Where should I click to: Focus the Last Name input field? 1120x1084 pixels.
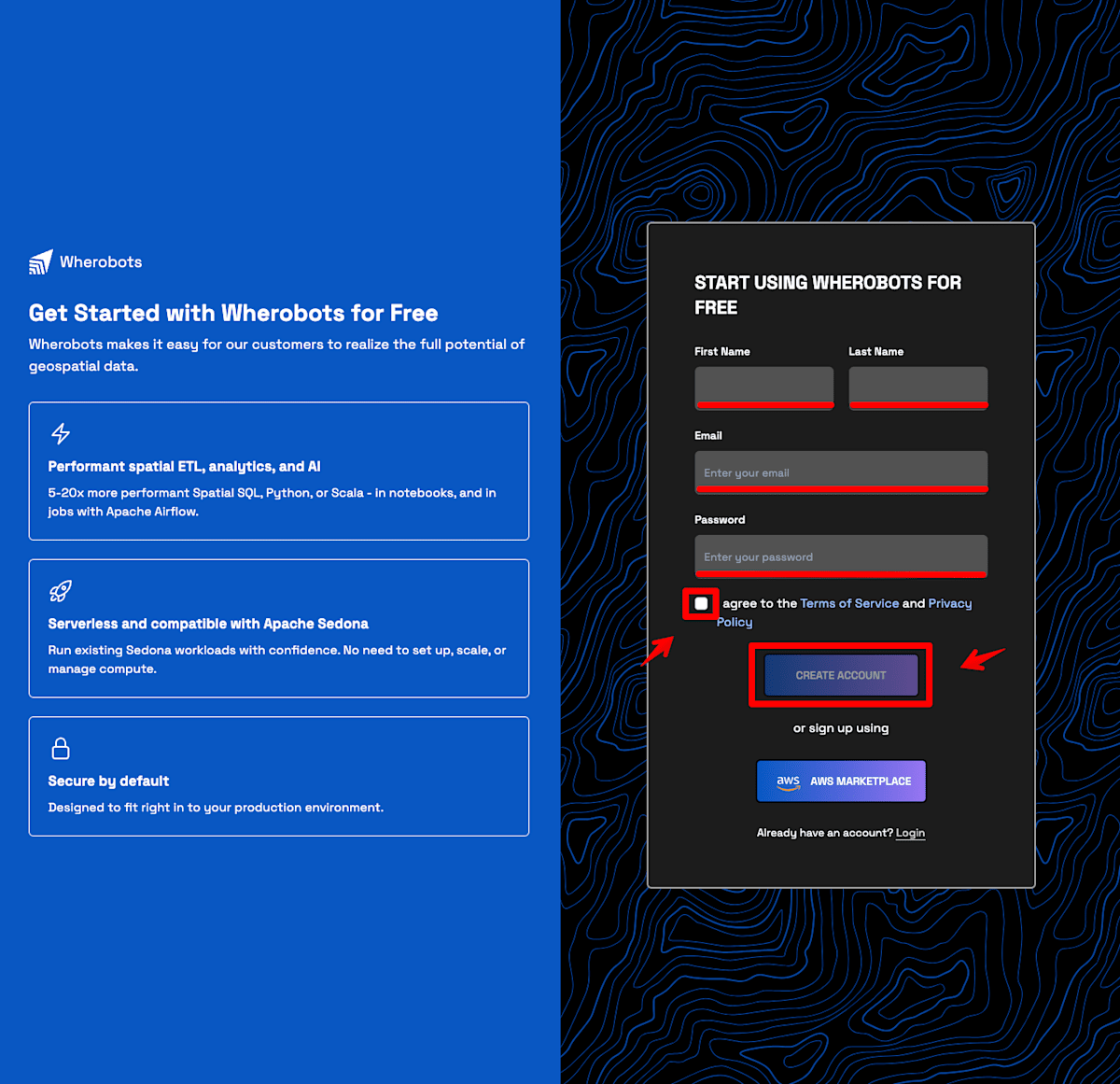pyautogui.click(x=918, y=387)
